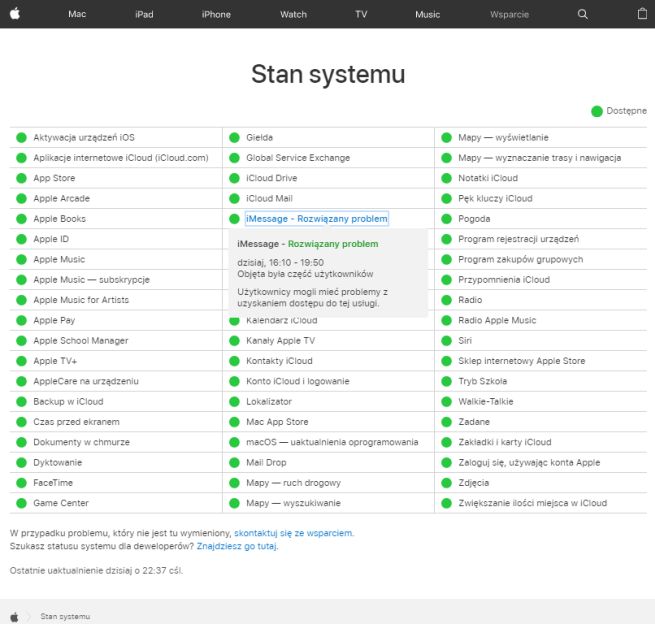
Task: Click the Aktywacja urządzeń iOS row text
Action: (x=84, y=138)
